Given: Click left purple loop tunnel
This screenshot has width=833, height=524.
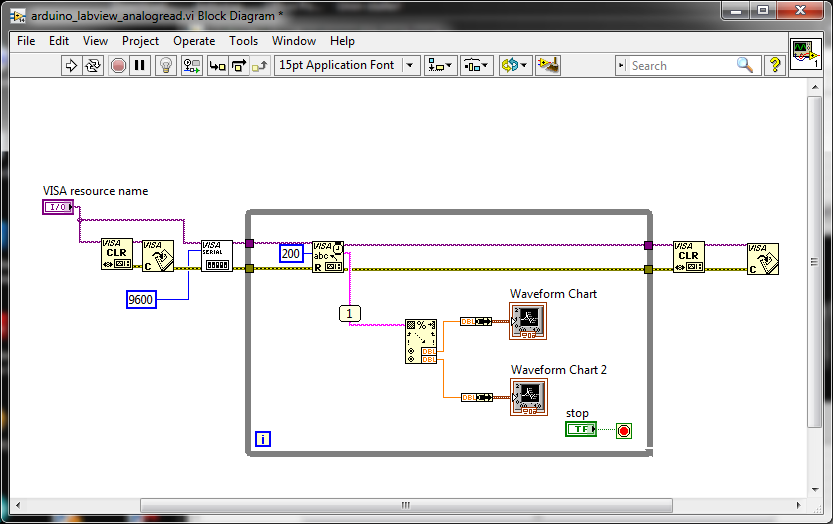Looking at the screenshot, I should coord(250,243).
